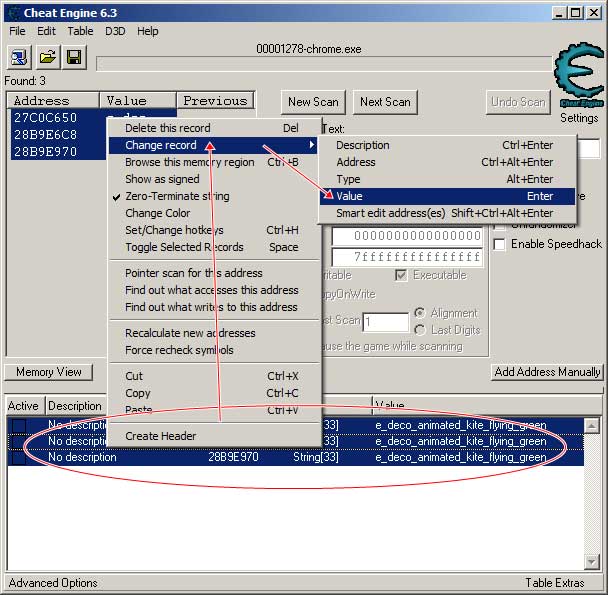608x595 pixels.
Task: Click the Last Scan alignment value field
Action: 385,322
